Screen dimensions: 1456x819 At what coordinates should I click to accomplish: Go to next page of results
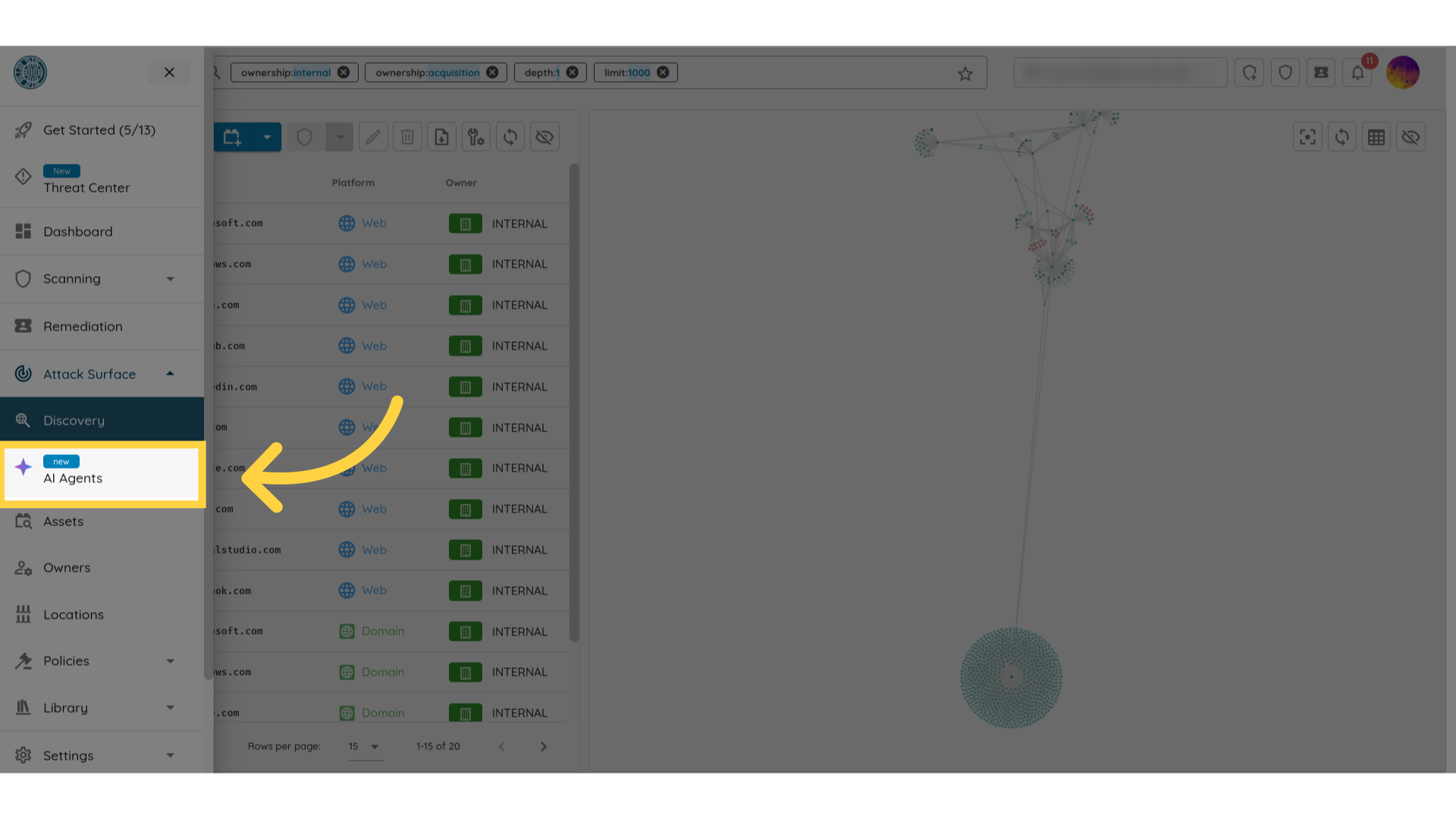coord(543,746)
